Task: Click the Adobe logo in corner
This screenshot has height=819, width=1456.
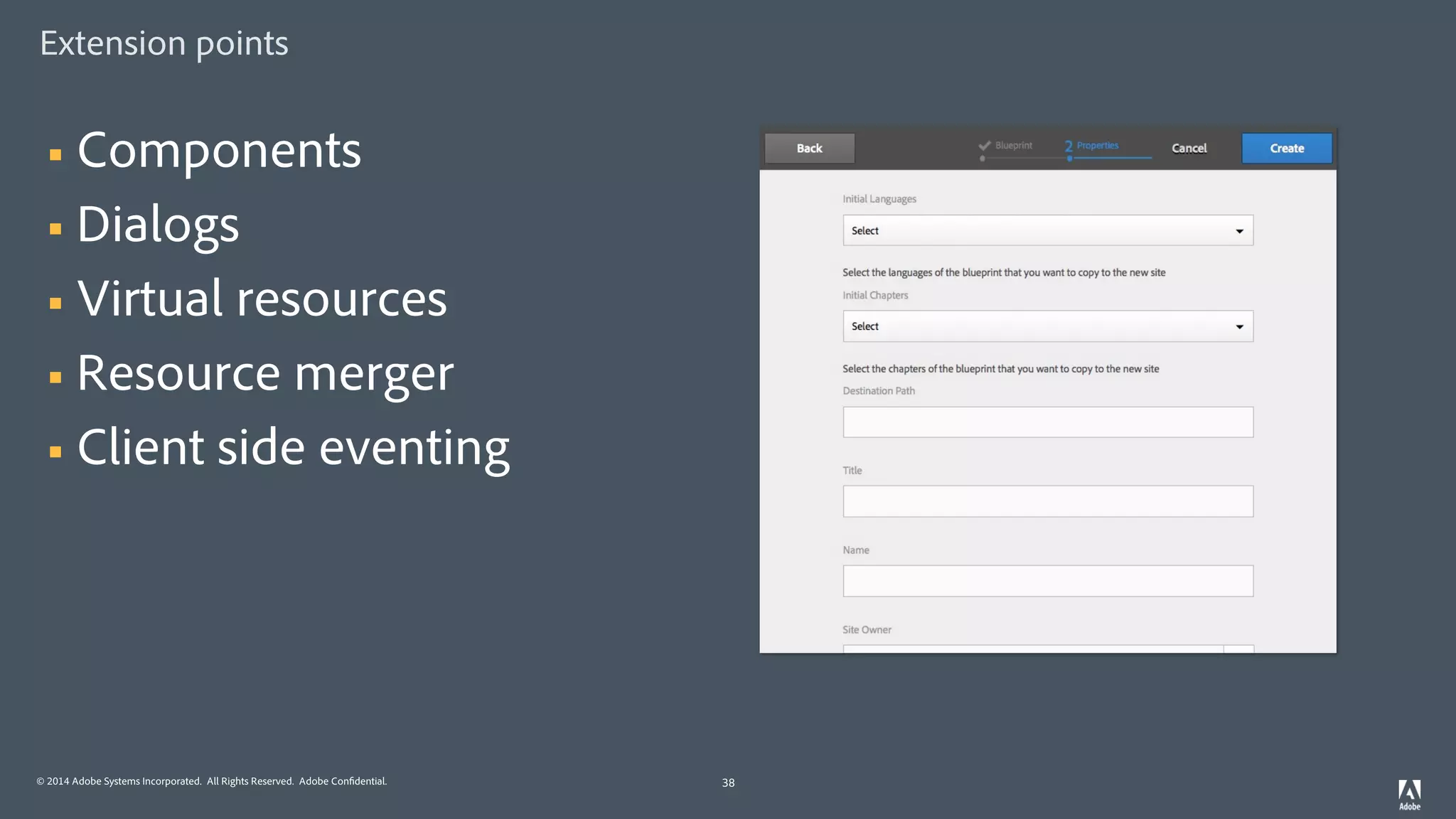Action: pos(1409,793)
